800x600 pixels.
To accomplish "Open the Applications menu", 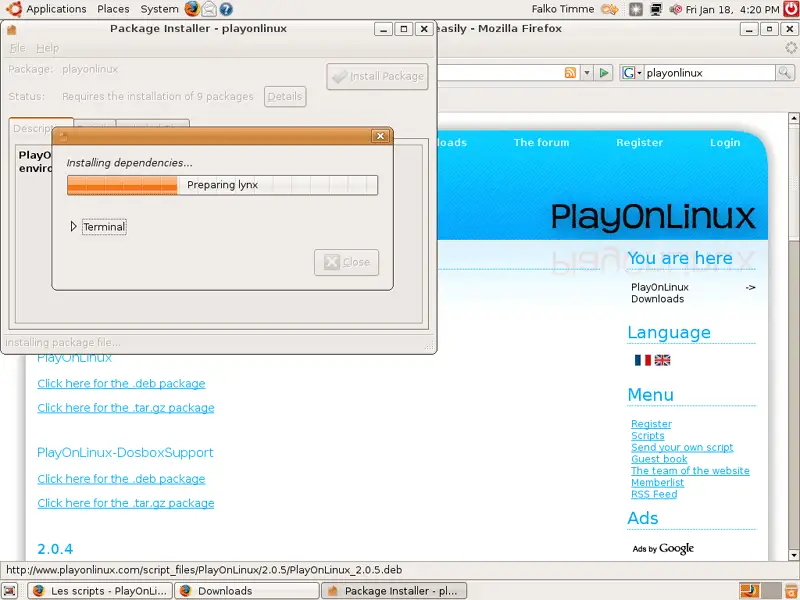I will [x=56, y=9].
